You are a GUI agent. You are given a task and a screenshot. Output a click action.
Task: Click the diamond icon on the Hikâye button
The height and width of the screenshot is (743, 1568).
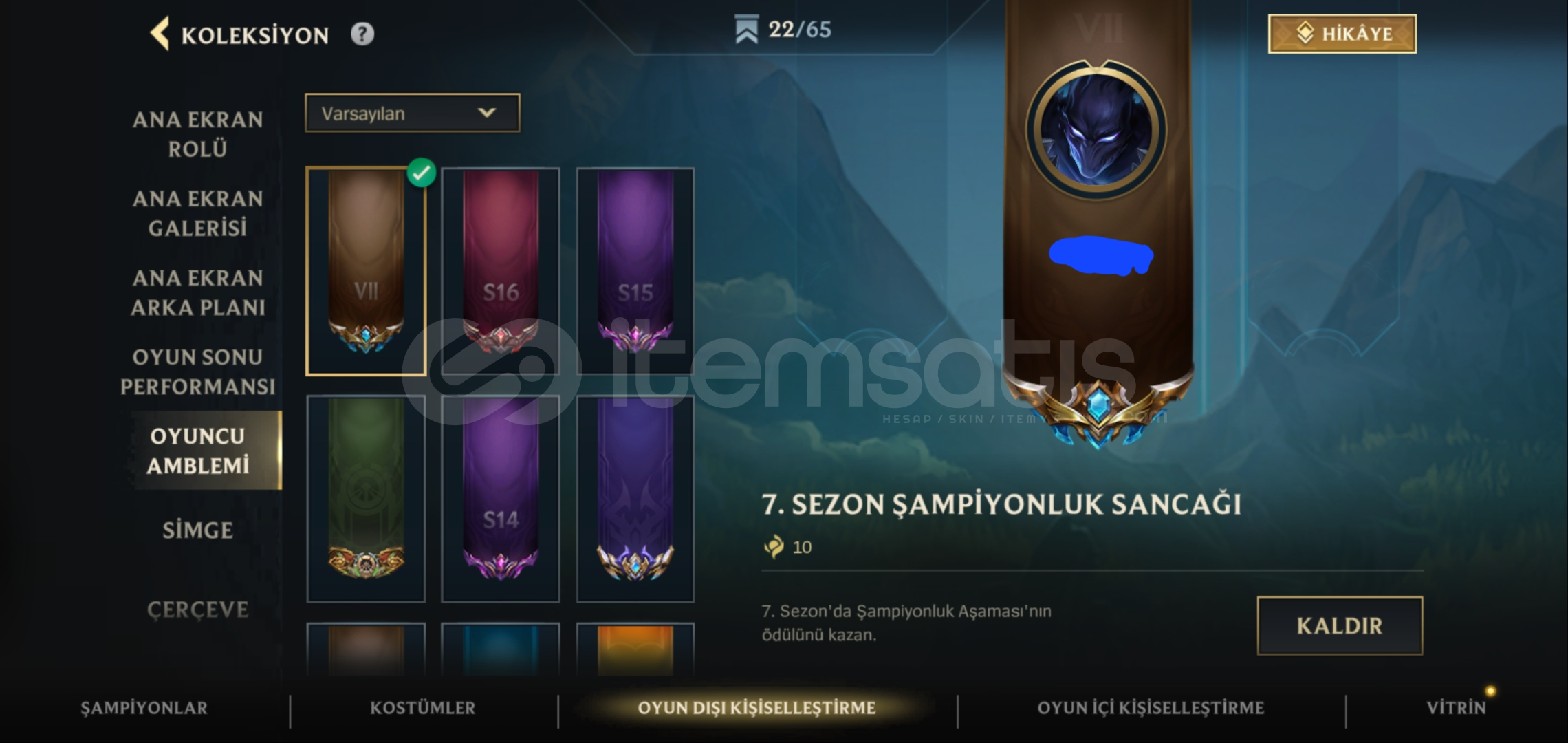(1305, 33)
